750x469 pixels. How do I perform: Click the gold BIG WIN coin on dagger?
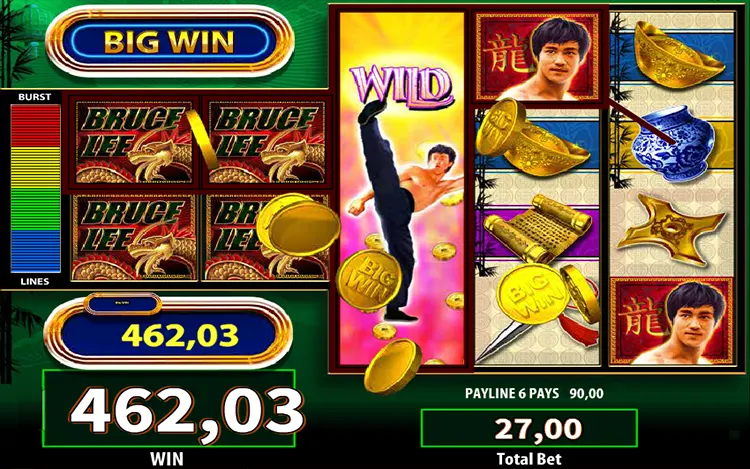click(x=531, y=295)
